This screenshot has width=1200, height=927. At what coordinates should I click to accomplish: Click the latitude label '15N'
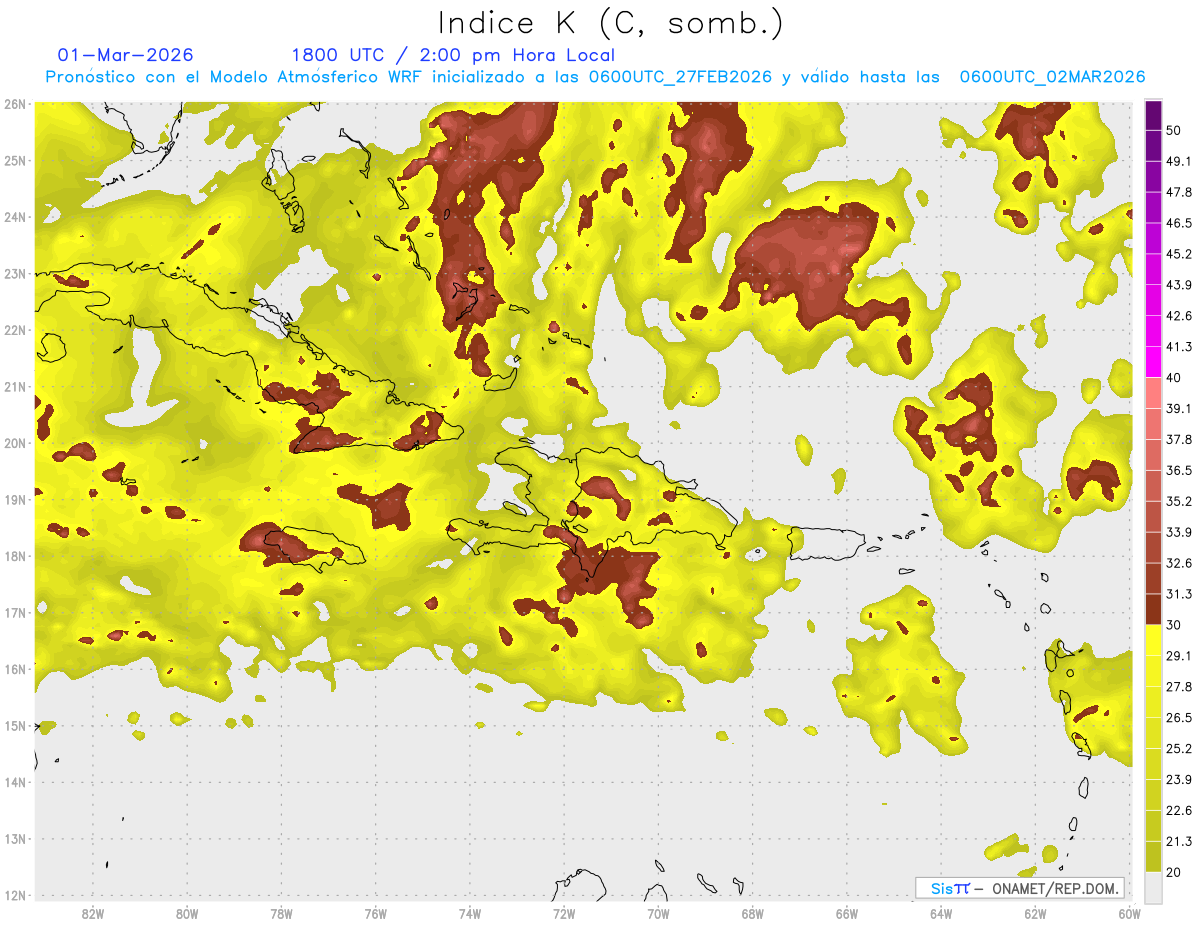coord(15,726)
